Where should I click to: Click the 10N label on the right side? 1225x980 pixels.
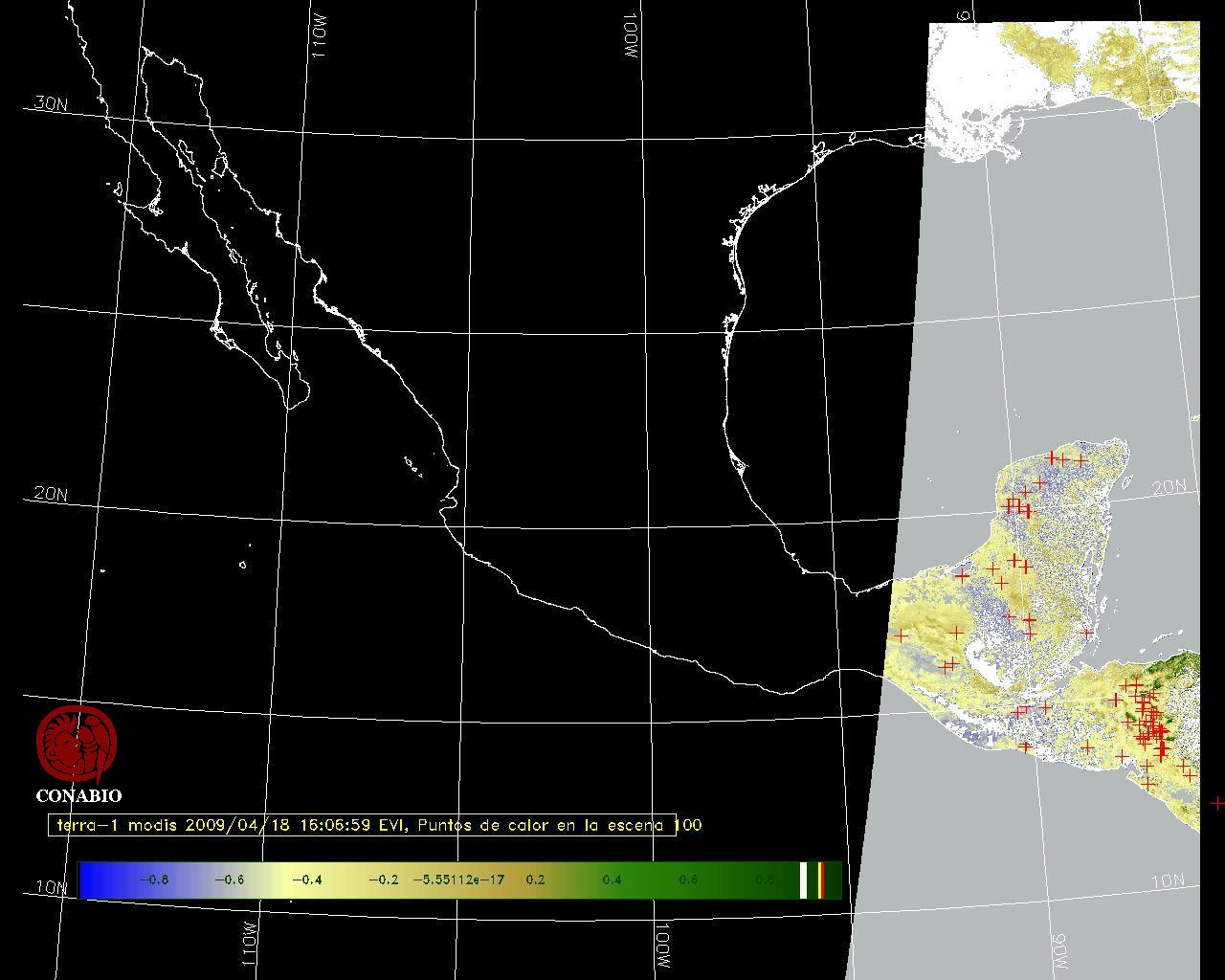tap(1169, 881)
